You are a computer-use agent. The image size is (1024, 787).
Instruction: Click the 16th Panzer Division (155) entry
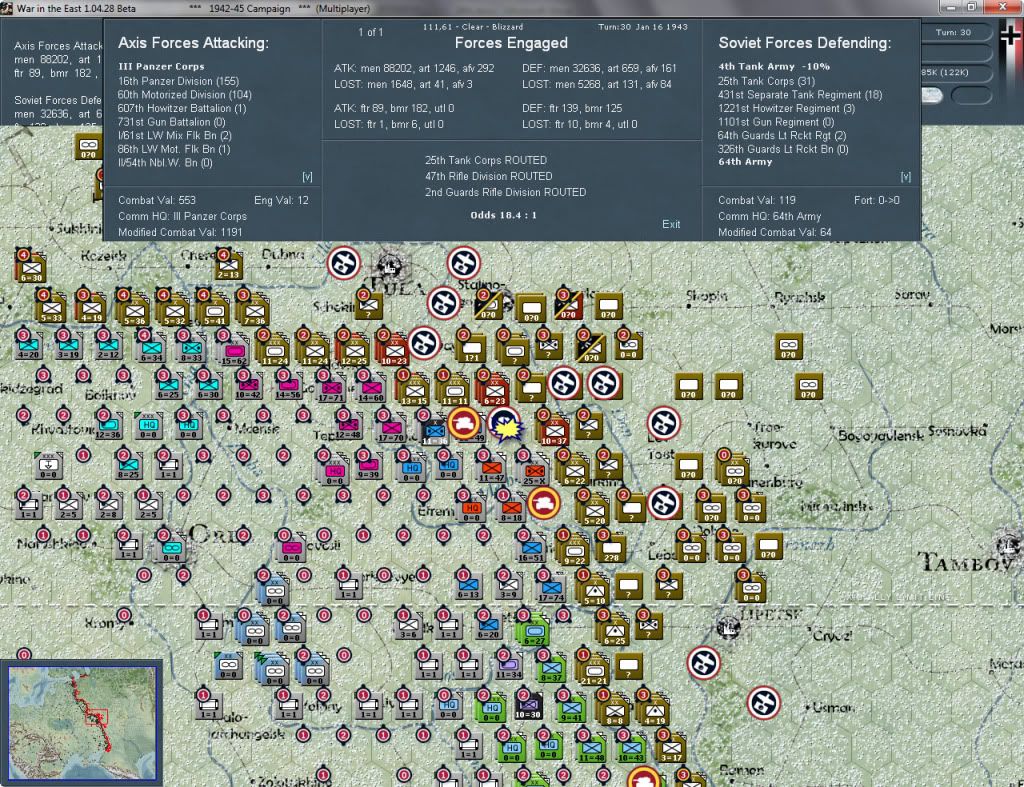178,81
